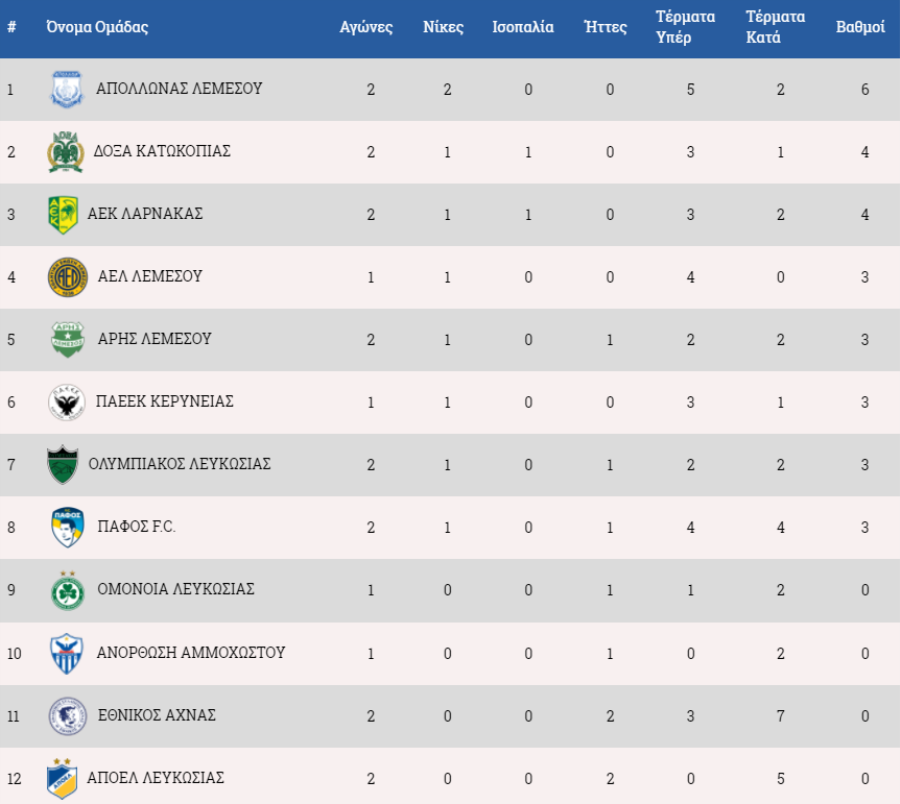900x804 pixels.
Task: Click ΑΠΟΛΛΩΝΑΣ ΛΕΜΕΣΟΥ wins value 2
Action: [447, 90]
